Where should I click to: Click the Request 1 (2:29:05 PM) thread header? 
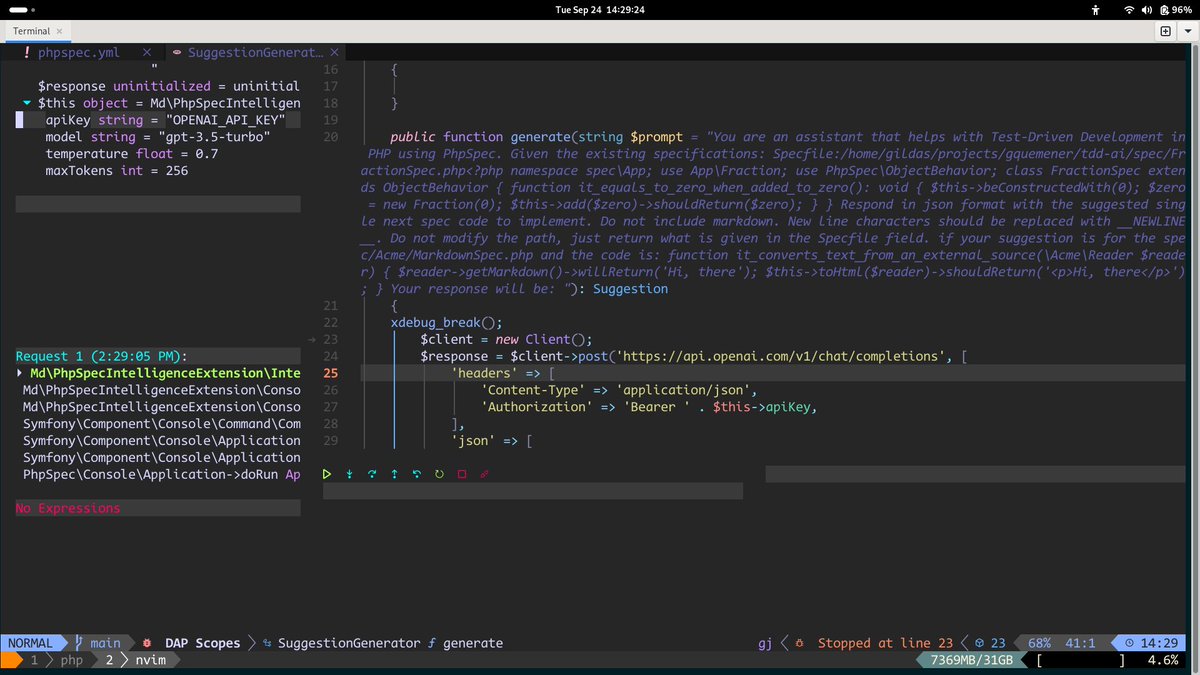[x=102, y=356]
